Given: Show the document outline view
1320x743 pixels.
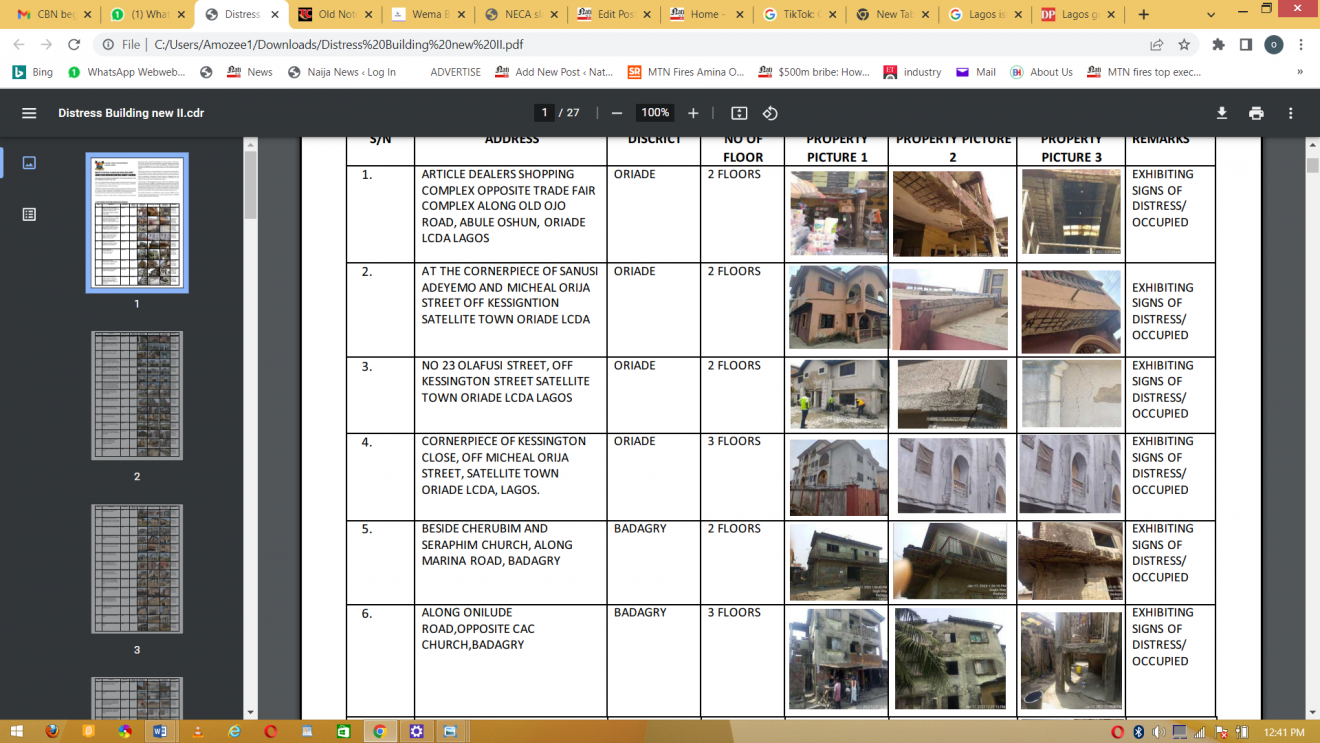Looking at the screenshot, I should (29, 214).
